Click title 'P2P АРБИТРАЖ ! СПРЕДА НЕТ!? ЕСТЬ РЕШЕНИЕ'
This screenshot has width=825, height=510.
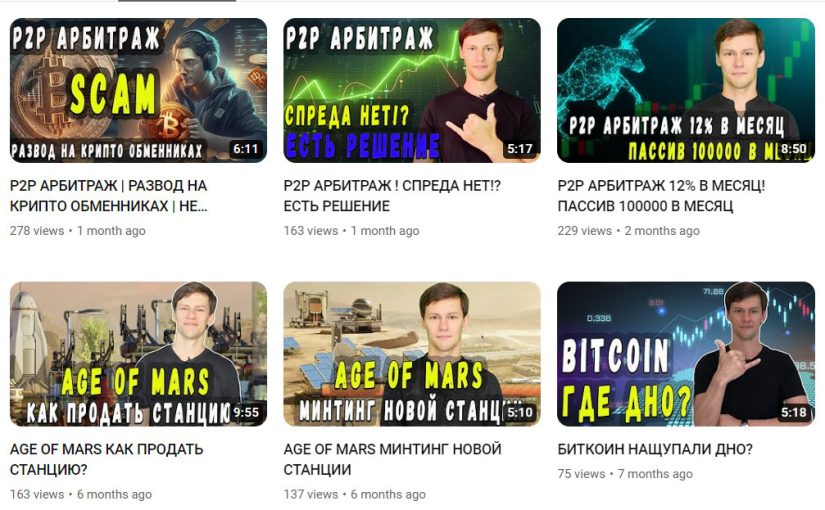coord(392,196)
